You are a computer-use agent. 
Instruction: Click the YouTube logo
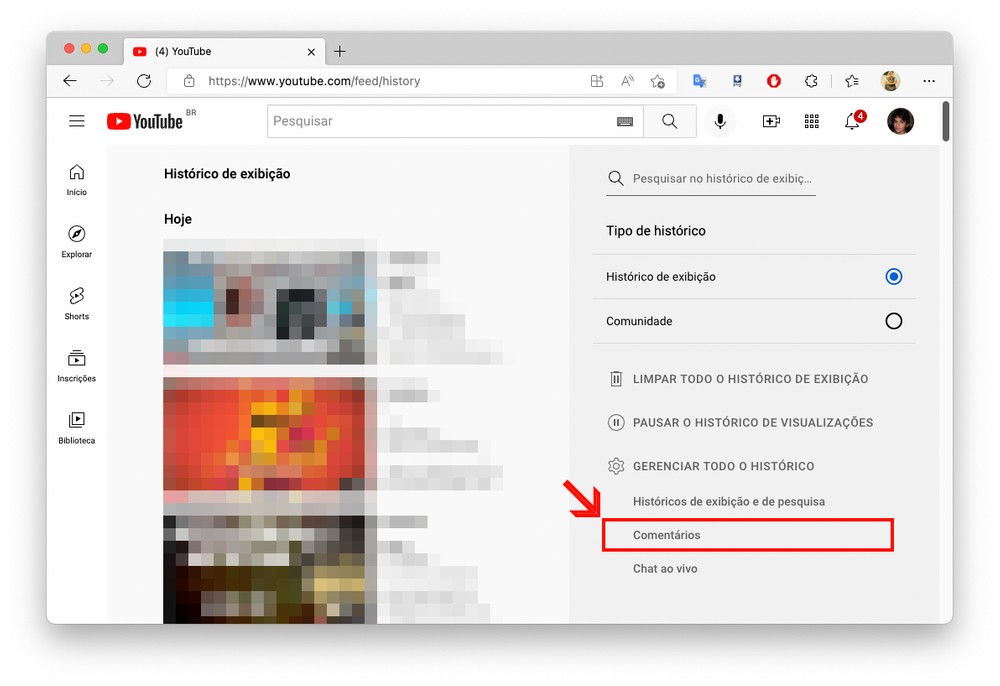pos(146,121)
